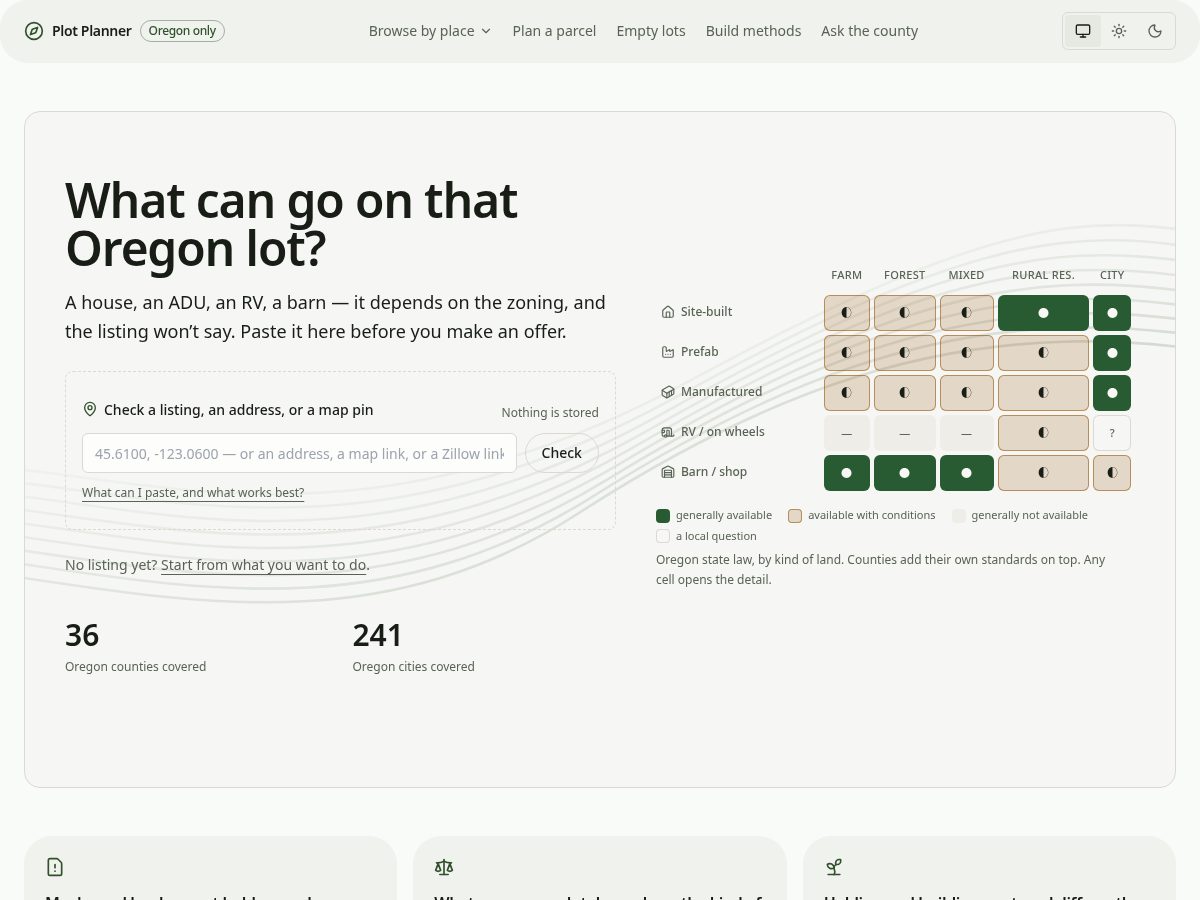Open Barn / shop on Forest cell
Screen dimensions: 1200x900
(x=905, y=473)
